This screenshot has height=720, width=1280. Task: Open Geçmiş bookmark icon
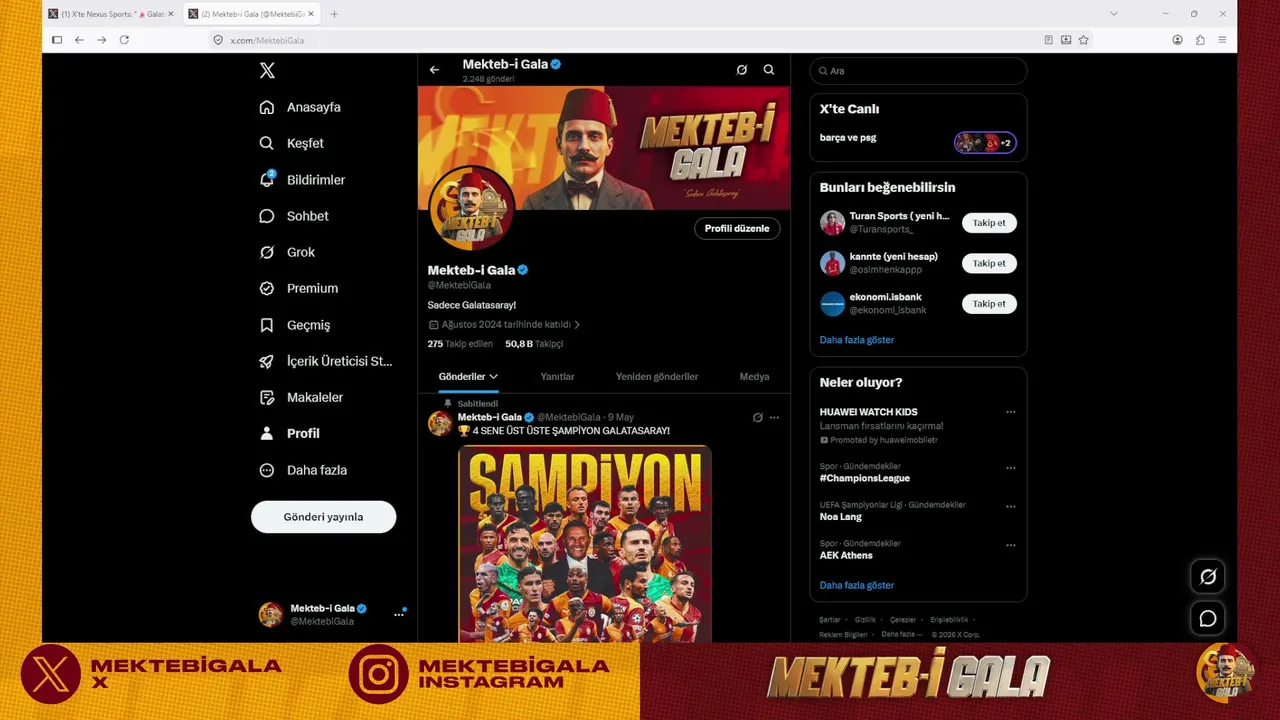click(x=266, y=325)
